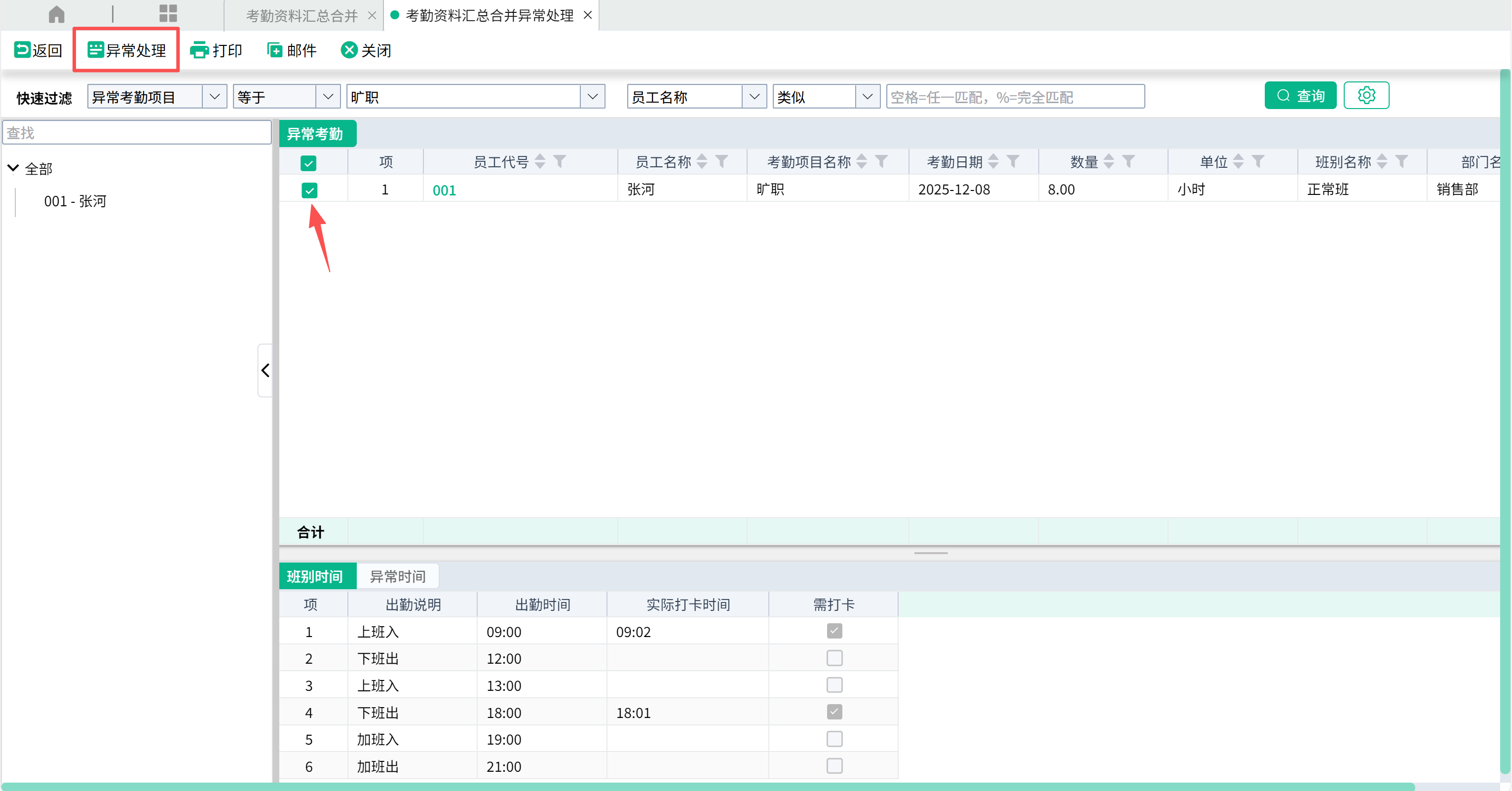Open employee code link 001
This screenshot has width=1512, height=791.
point(444,190)
